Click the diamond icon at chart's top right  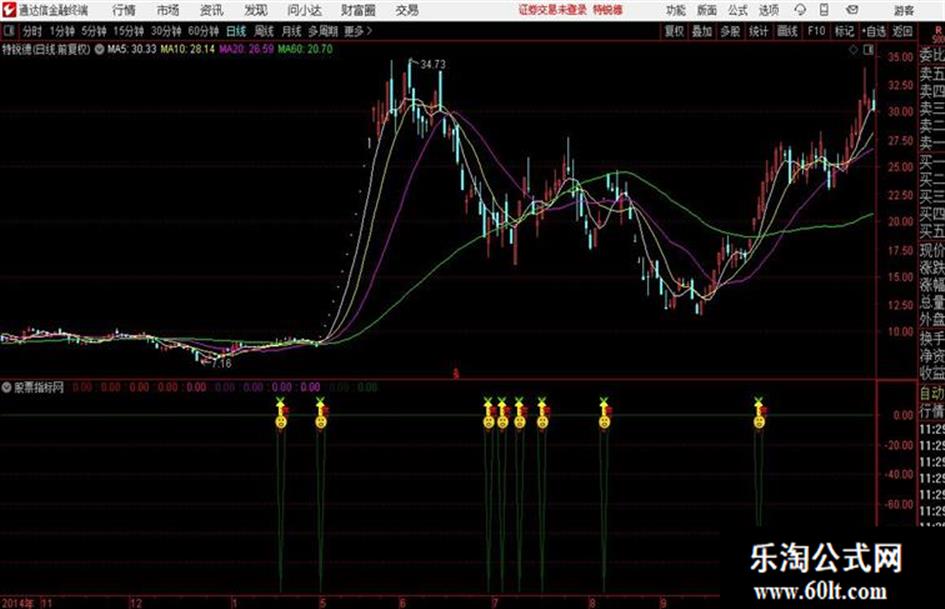coord(853,50)
